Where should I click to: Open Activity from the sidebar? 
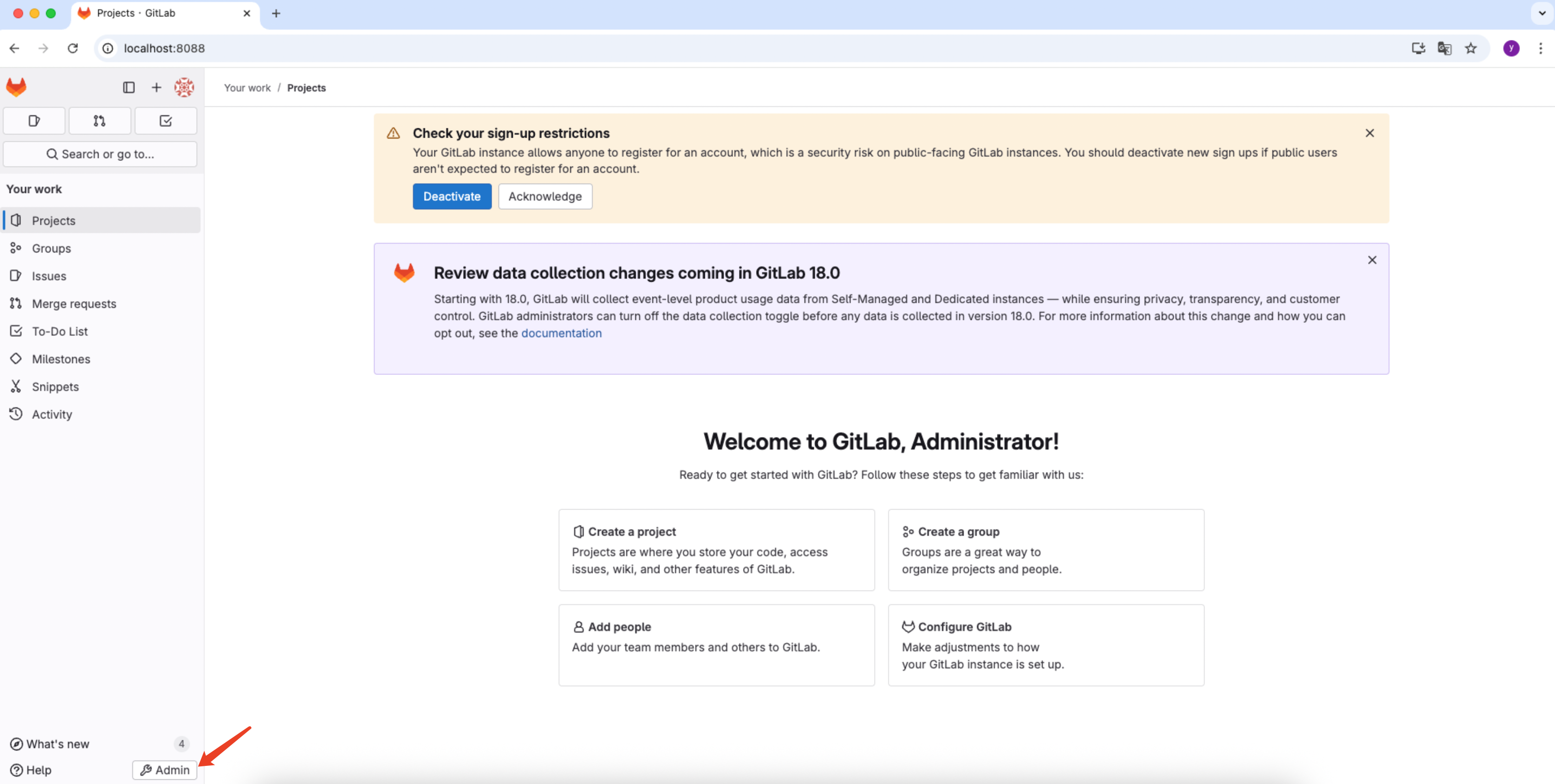click(52, 414)
